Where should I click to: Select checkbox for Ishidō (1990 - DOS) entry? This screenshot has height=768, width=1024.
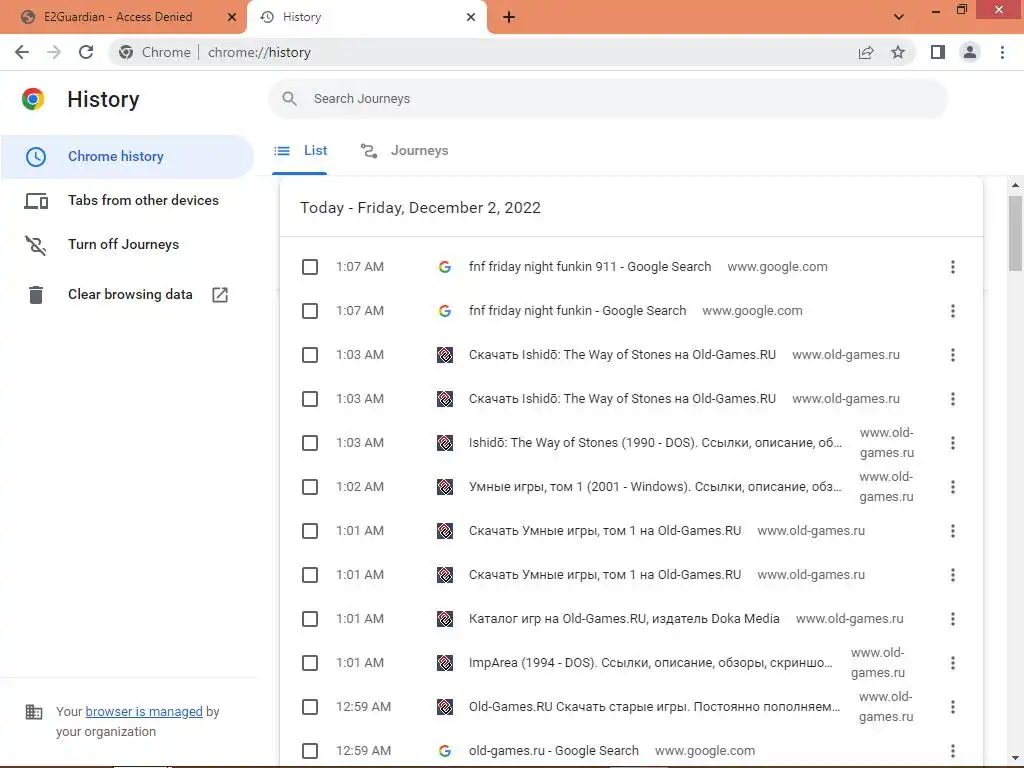[x=310, y=443]
